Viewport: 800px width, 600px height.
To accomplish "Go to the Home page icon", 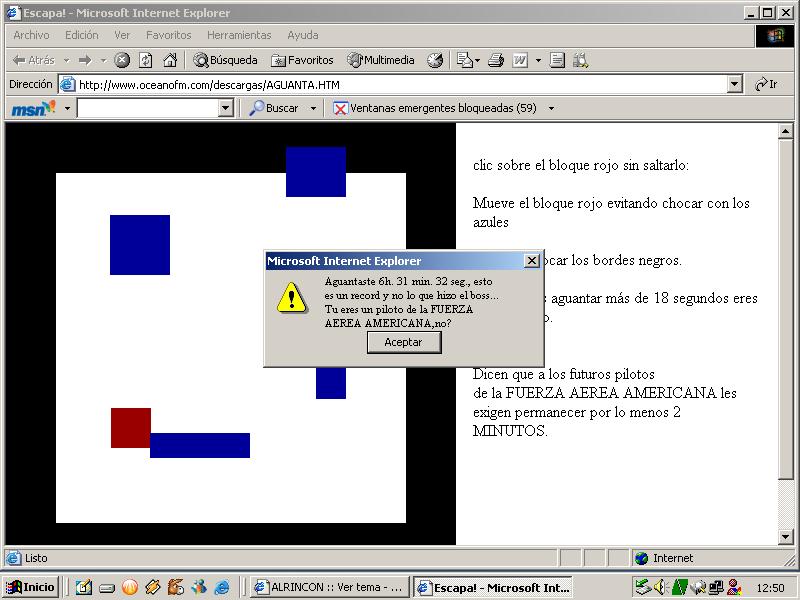I will coord(169,60).
